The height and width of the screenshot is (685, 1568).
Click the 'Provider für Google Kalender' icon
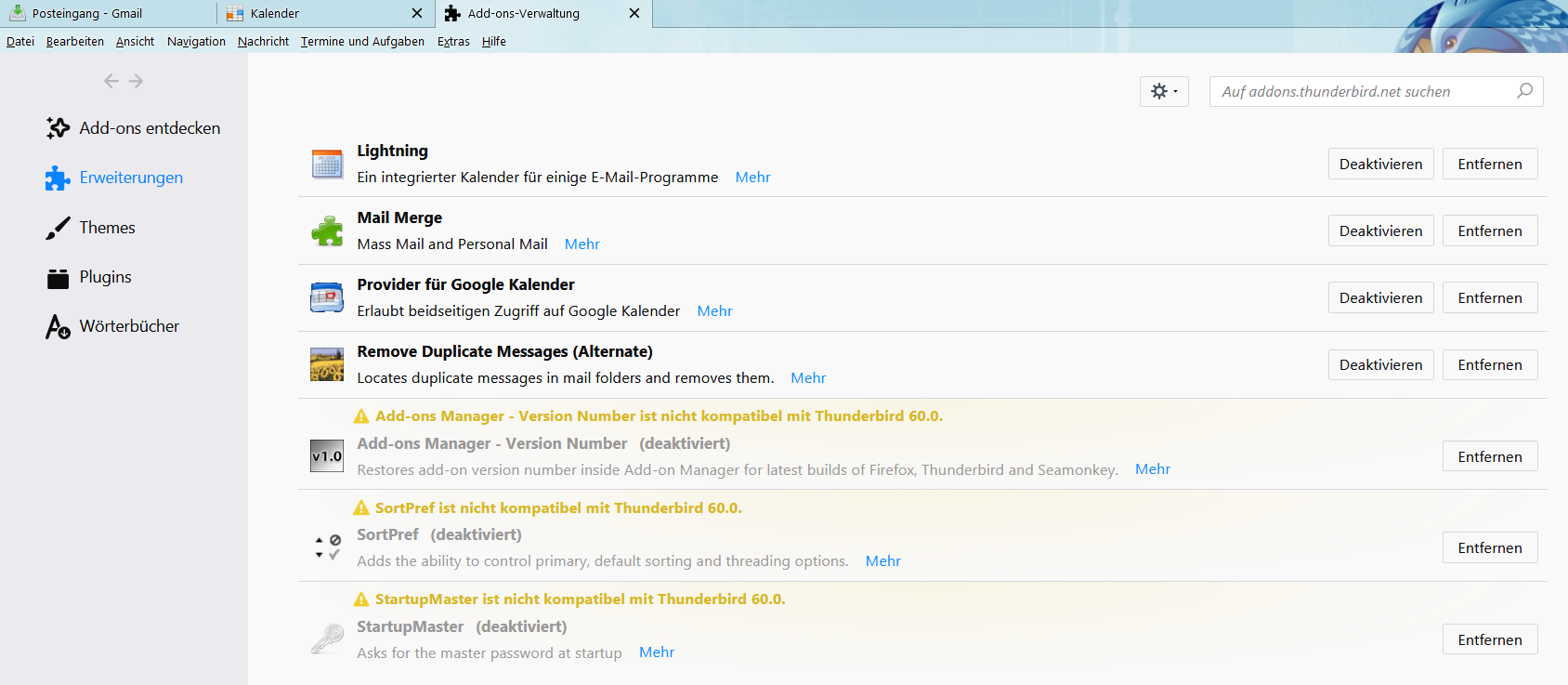pyautogui.click(x=327, y=297)
